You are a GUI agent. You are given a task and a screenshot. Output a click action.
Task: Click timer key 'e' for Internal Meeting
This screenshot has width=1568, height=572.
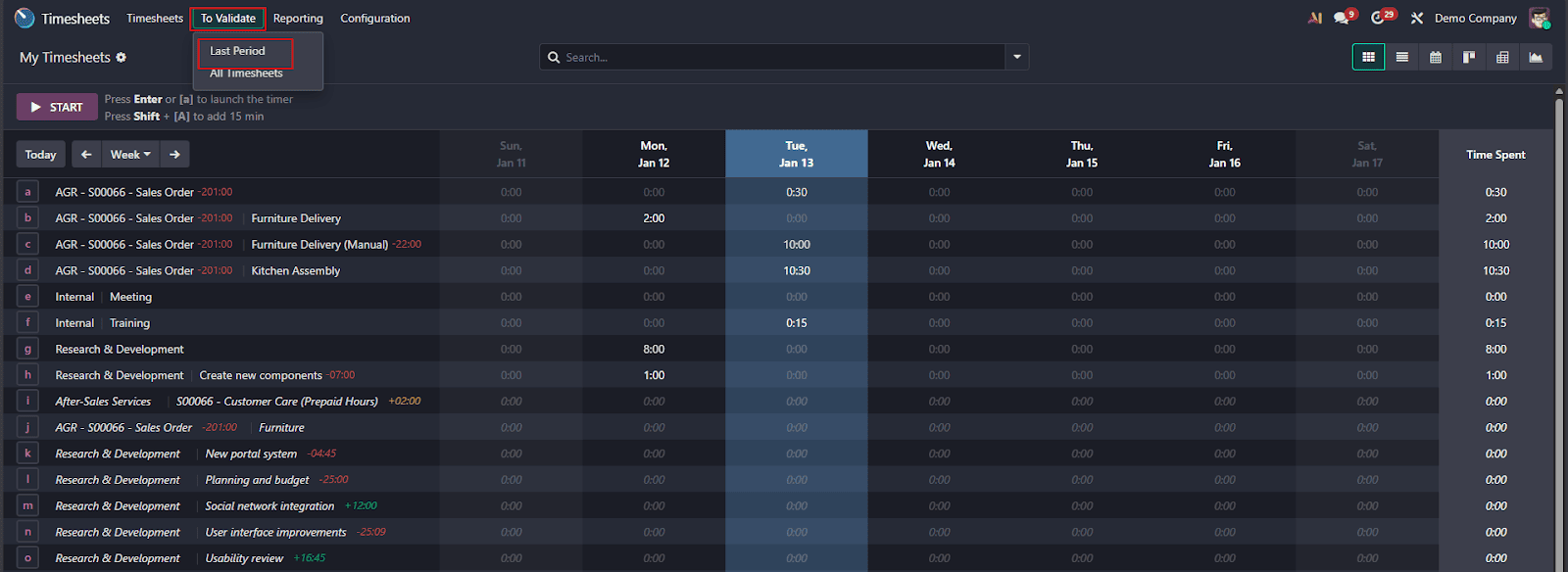(x=27, y=297)
